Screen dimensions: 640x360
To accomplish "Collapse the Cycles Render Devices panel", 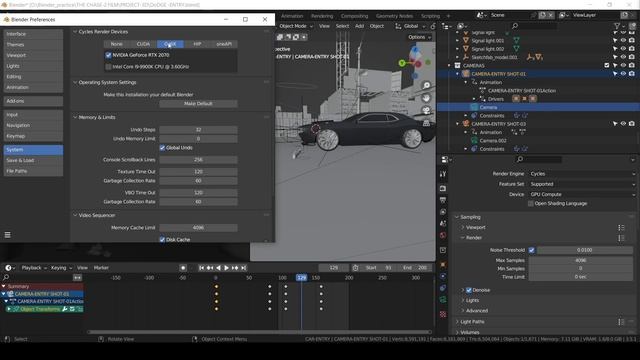I will (75, 31).
